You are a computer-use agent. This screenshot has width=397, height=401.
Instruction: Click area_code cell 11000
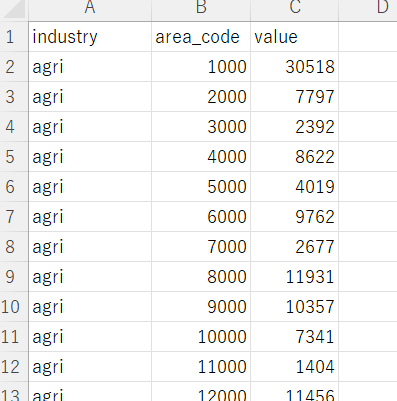(x=201, y=367)
